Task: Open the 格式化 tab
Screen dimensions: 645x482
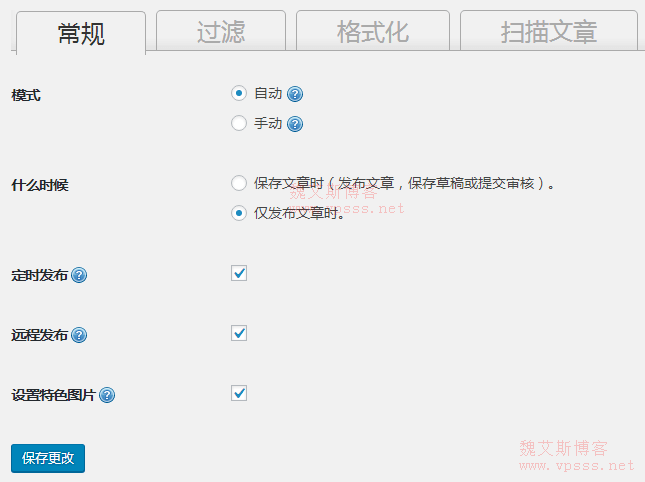Action: pos(373,32)
